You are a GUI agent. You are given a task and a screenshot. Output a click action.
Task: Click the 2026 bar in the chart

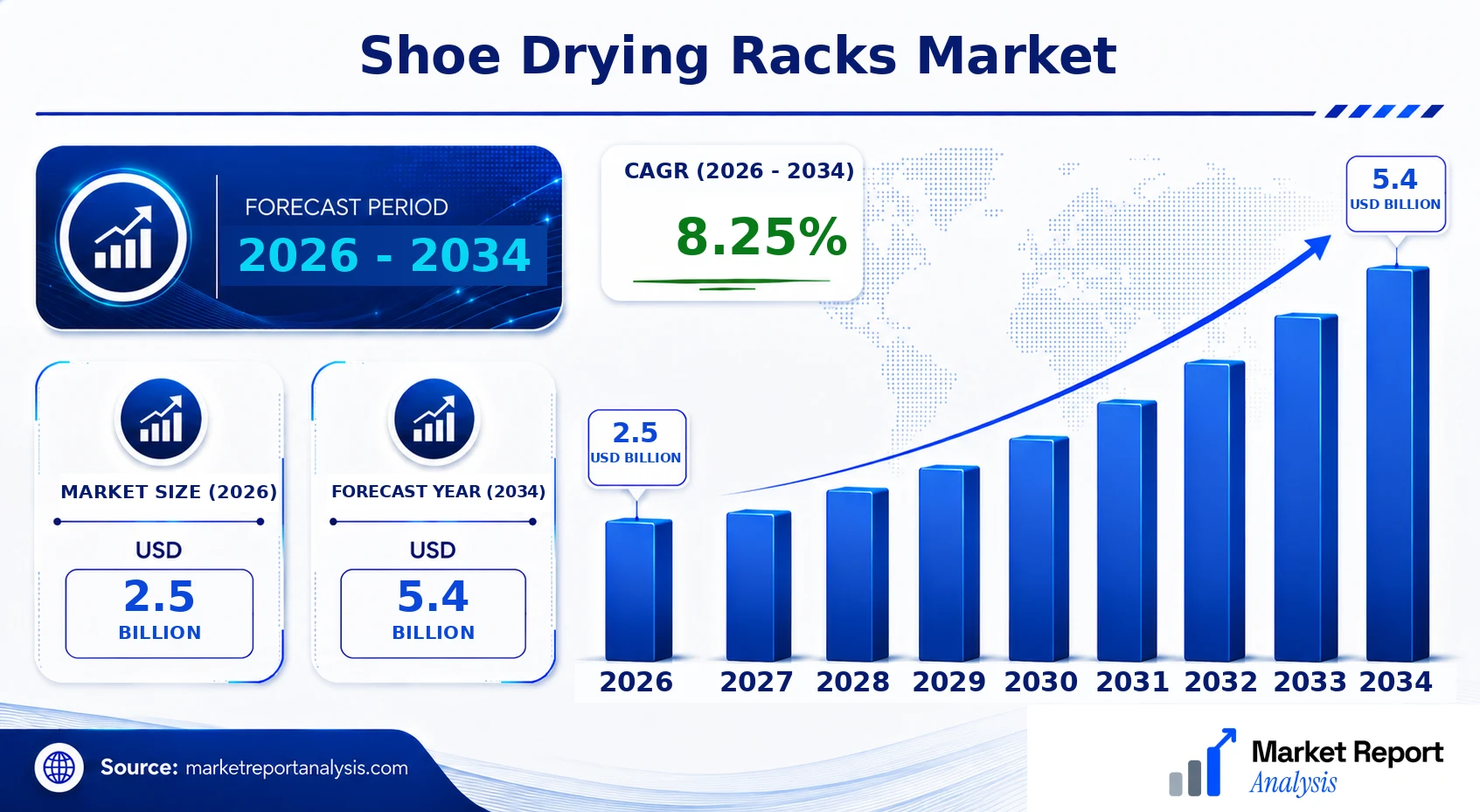pos(638,590)
